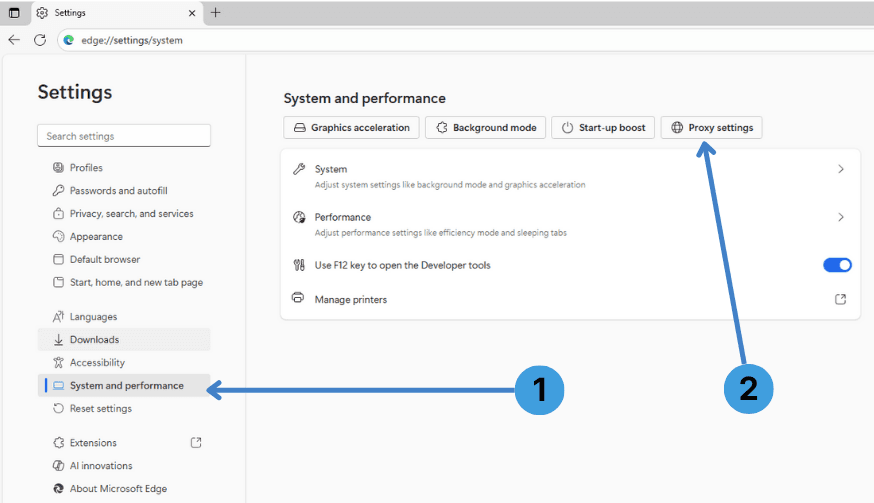Focus the Search settings field
The image size is (874, 503).
point(124,136)
